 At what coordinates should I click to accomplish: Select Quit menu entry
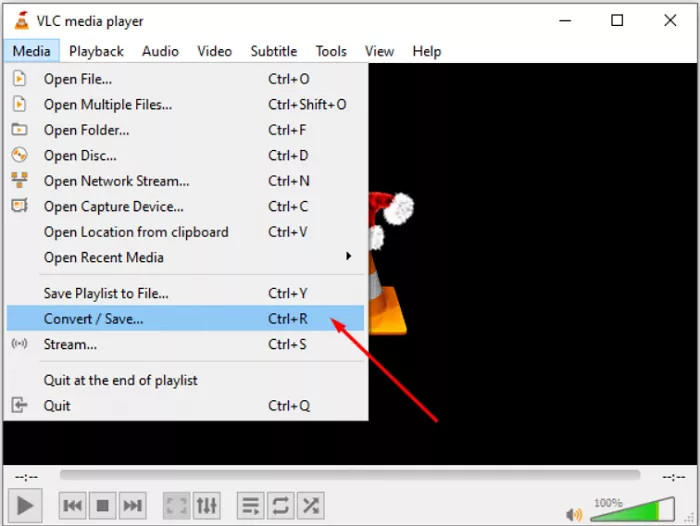click(x=185, y=405)
